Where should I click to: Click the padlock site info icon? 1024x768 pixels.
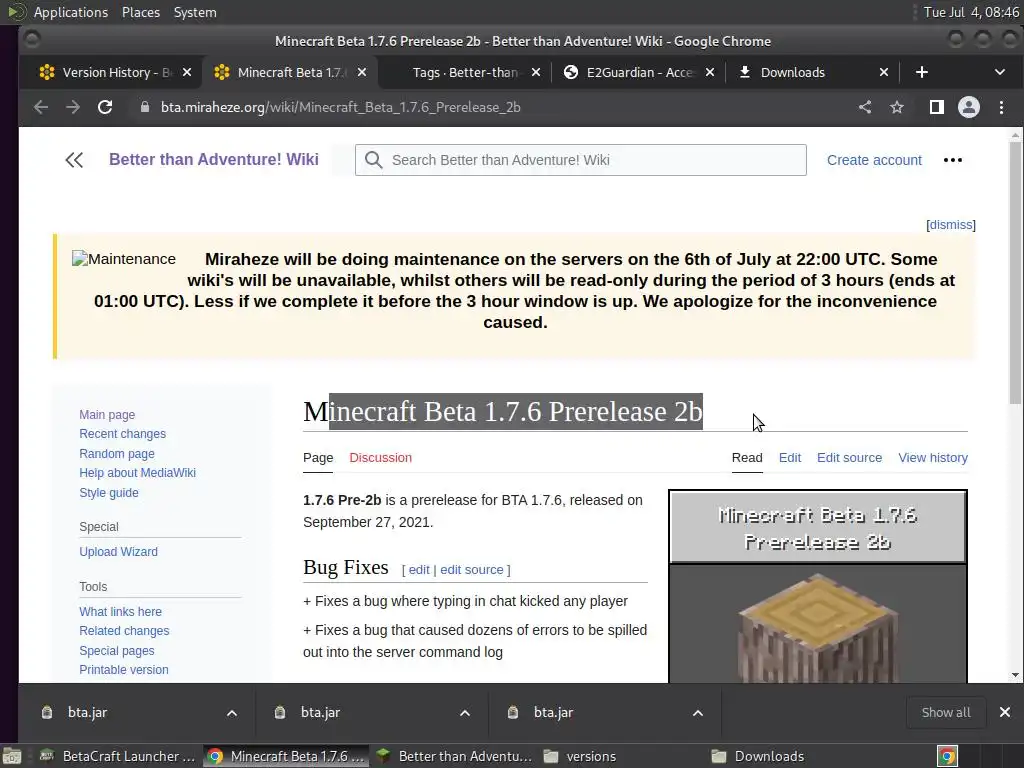(145, 107)
